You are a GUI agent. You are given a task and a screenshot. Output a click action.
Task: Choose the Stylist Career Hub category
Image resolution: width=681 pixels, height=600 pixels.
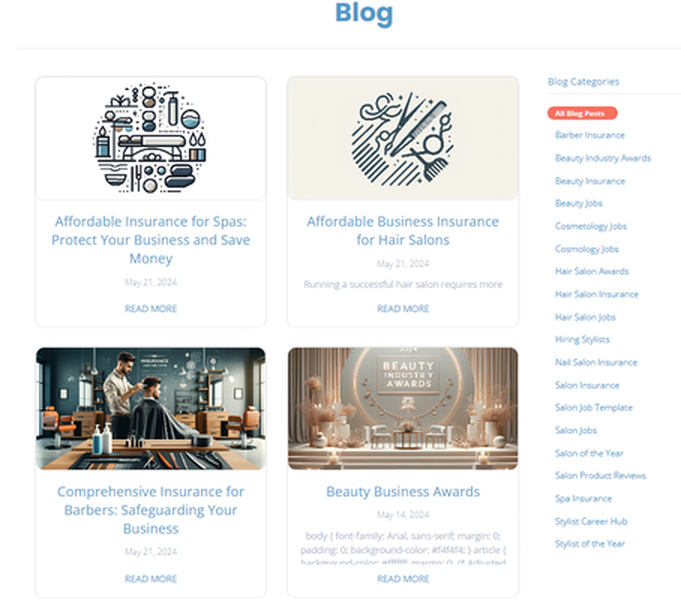pyautogui.click(x=591, y=521)
